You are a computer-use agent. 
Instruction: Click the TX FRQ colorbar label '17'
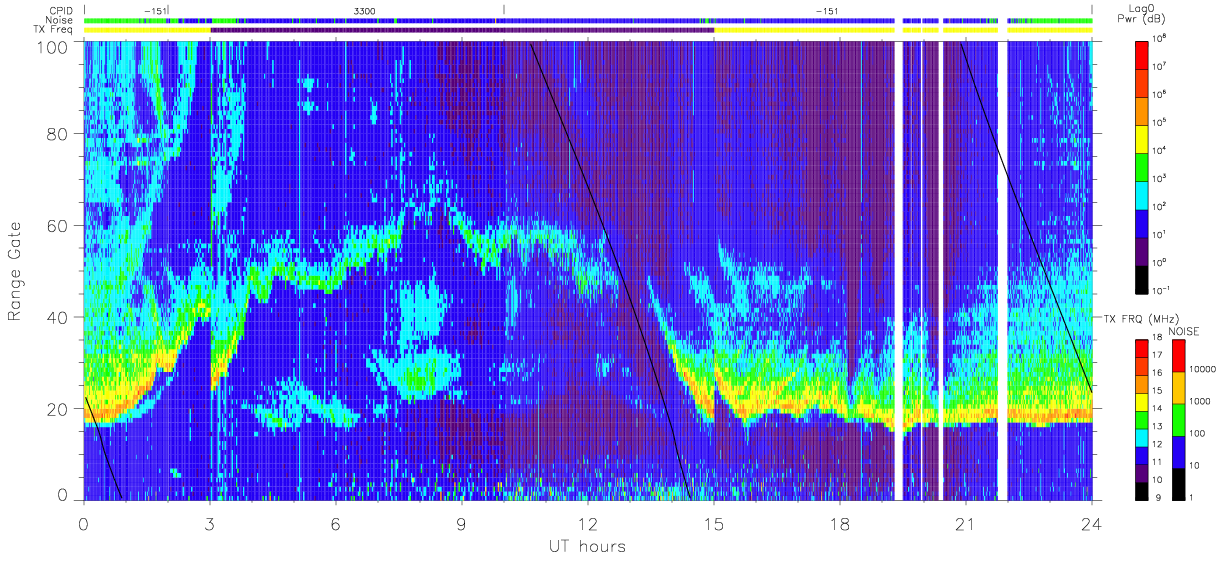(1158, 356)
